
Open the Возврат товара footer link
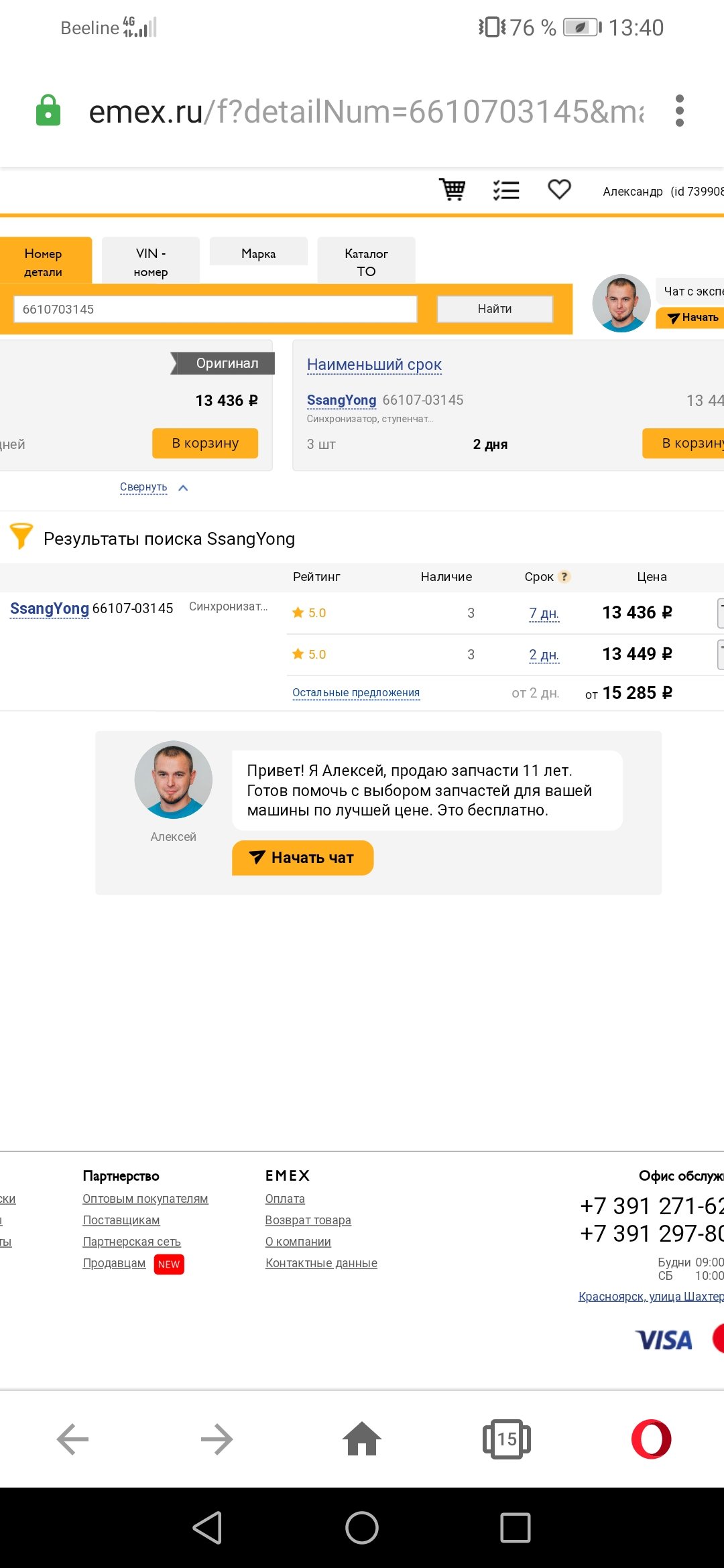coord(308,1220)
